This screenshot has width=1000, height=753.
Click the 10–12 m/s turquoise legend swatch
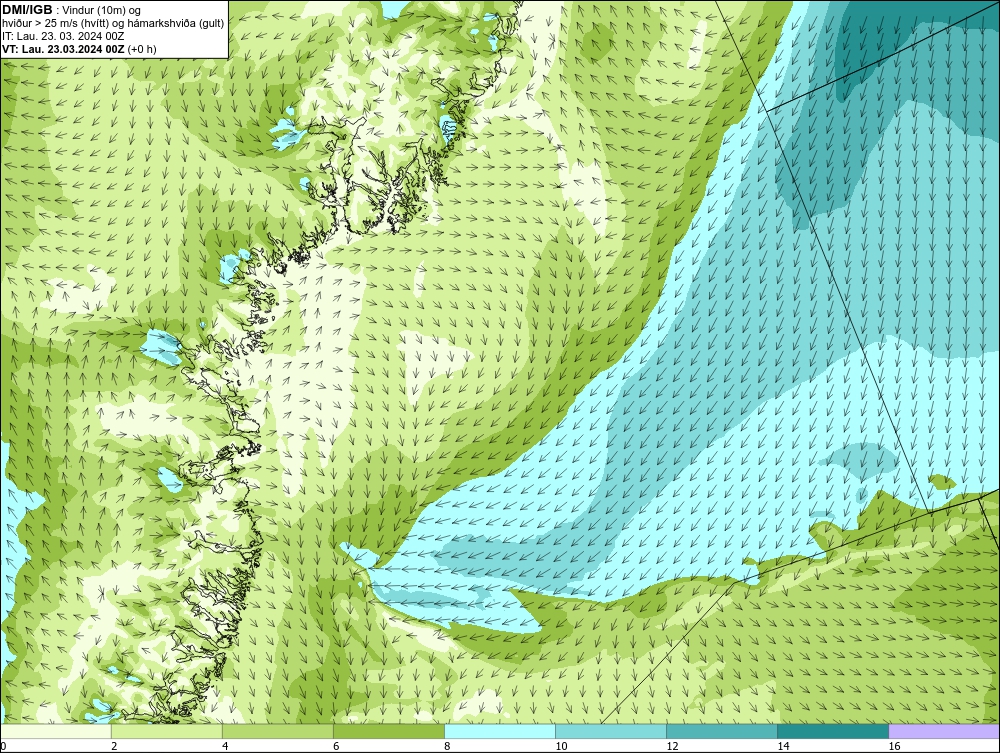tap(610, 731)
